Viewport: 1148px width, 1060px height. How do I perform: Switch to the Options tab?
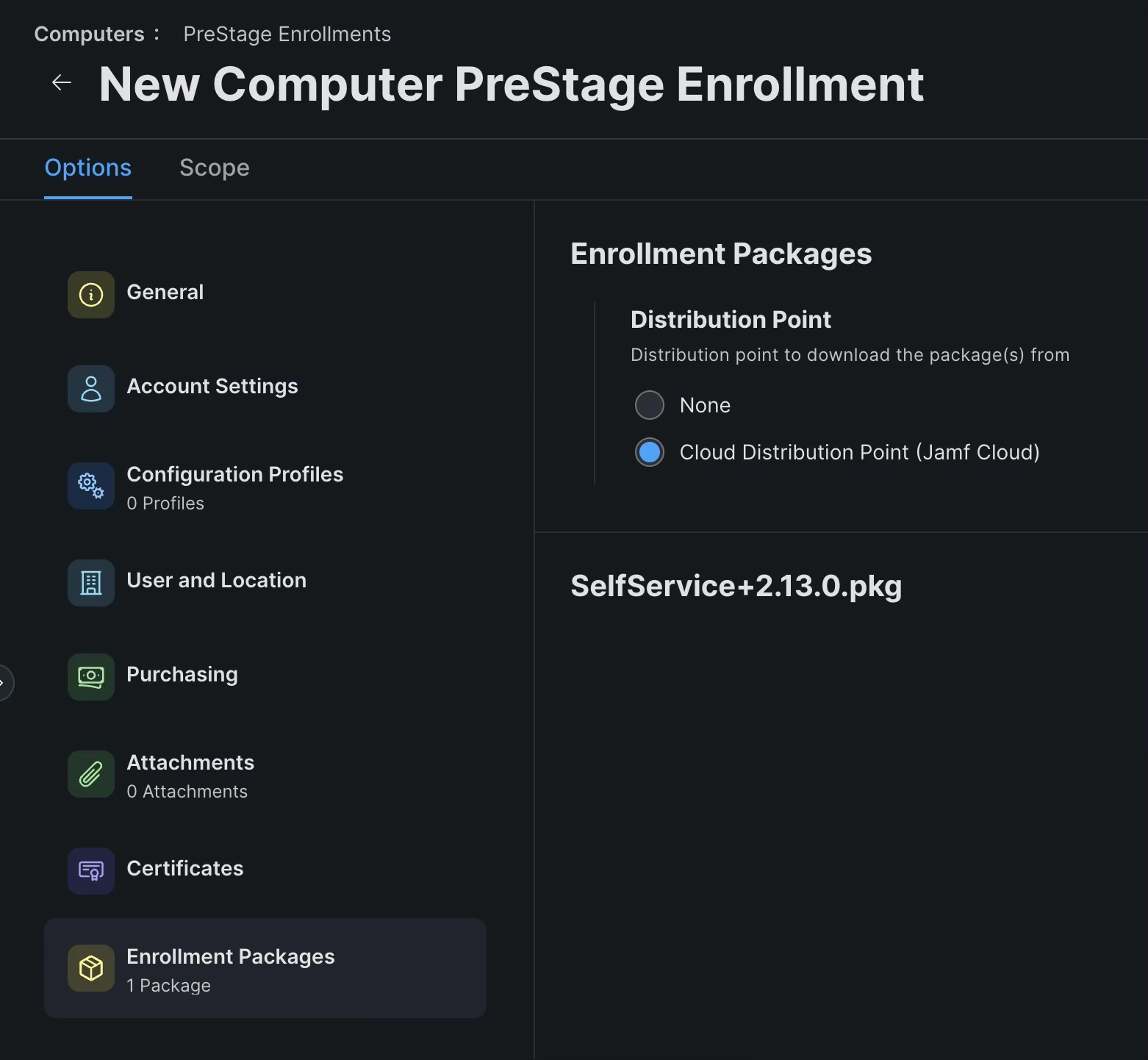point(88,168)
